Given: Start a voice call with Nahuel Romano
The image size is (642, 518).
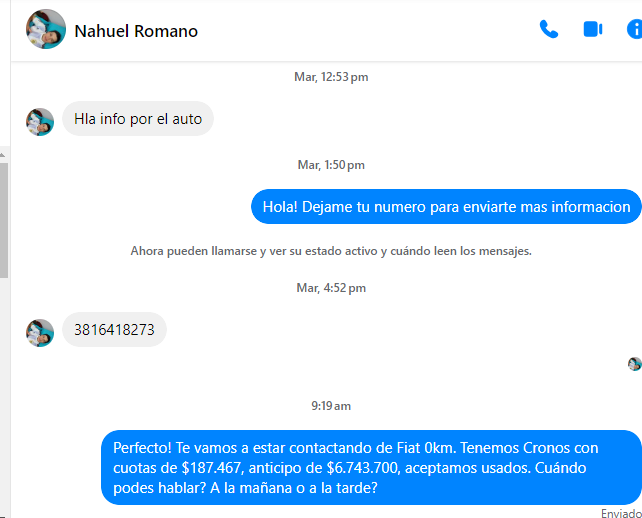Looking at the screenshot, I should [549, 29].
